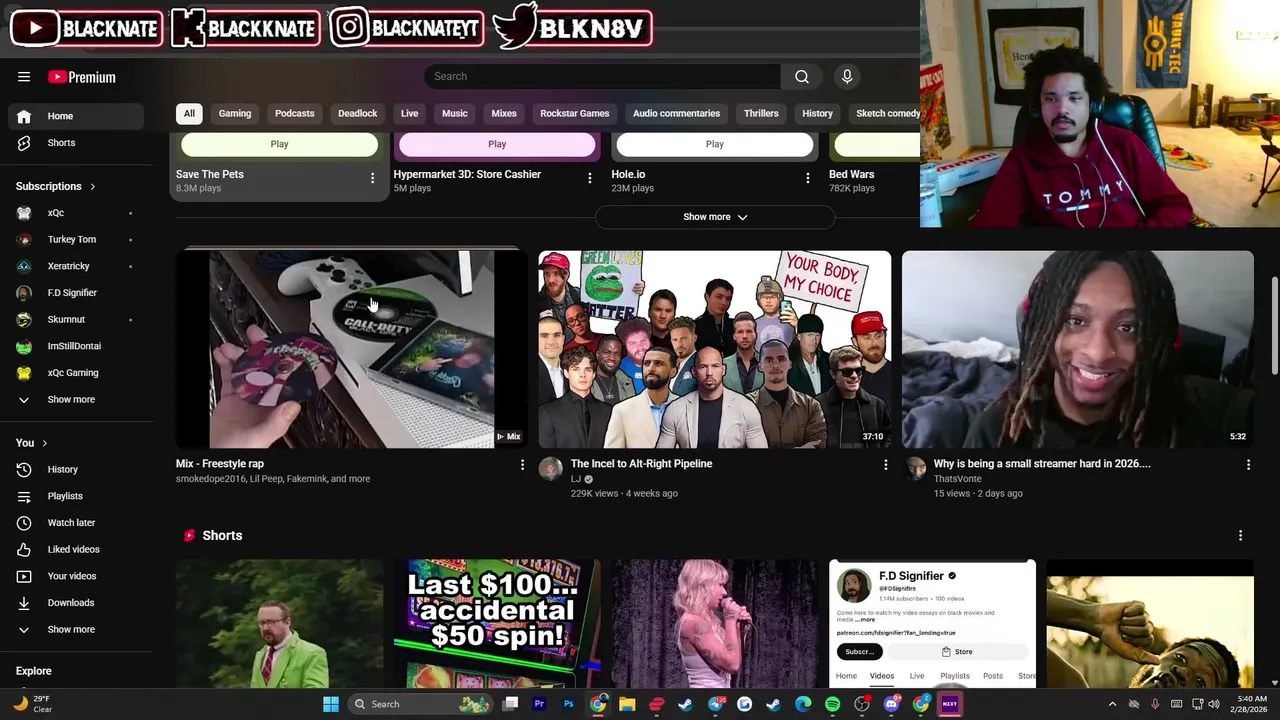Open options menu for Hypermarket 3D: Store Cashier
Viewport: 1280px width, 720px height.
tap(590, 178)
